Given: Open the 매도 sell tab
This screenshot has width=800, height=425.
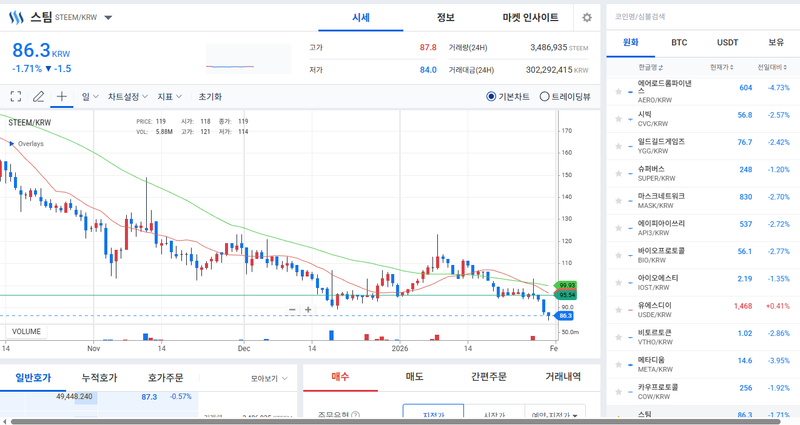Looking at the screenshot, I should point(413,376).
